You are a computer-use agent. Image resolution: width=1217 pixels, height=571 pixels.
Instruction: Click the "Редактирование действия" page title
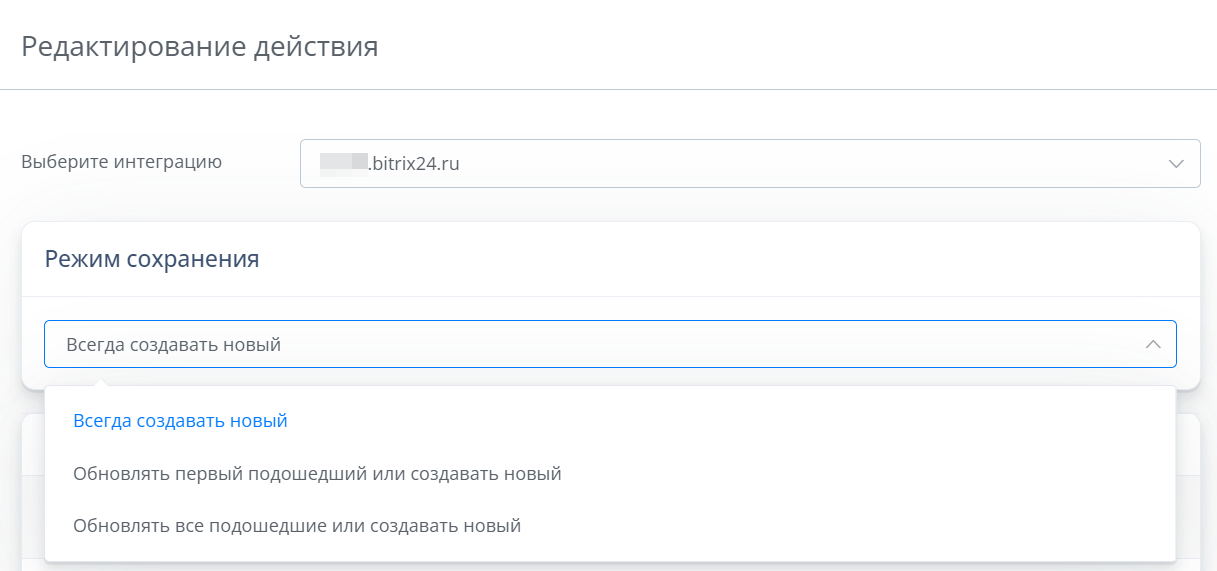tap(199, 47)
